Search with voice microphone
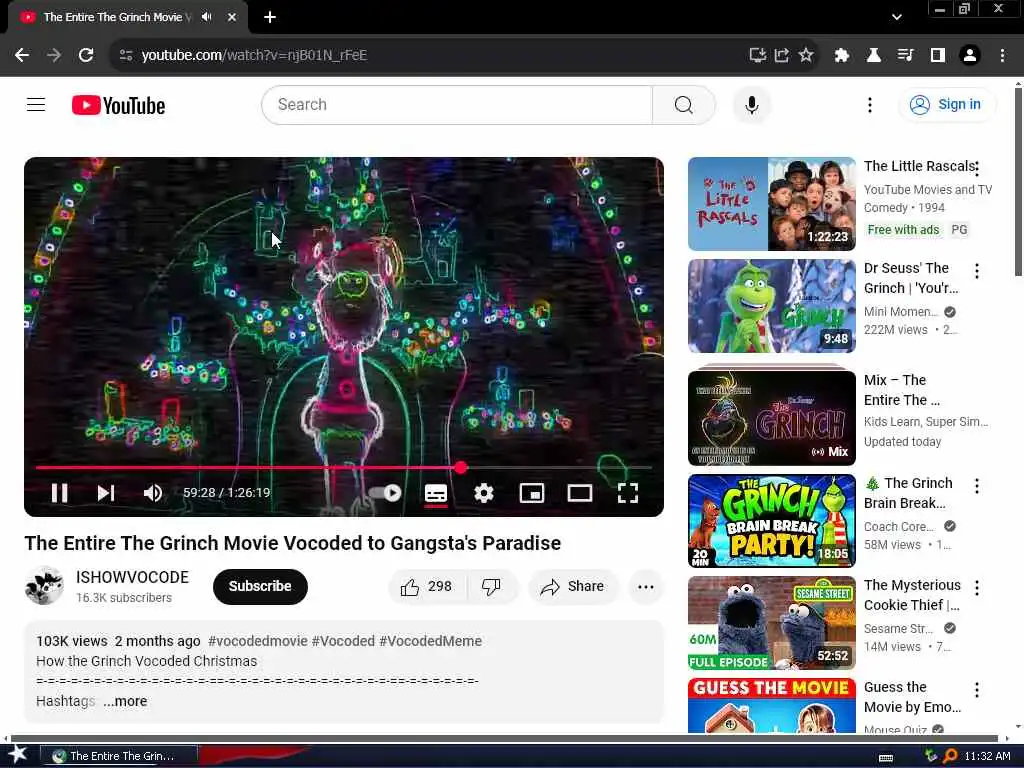The image size is (1024, 768). (x=752, y=104)
